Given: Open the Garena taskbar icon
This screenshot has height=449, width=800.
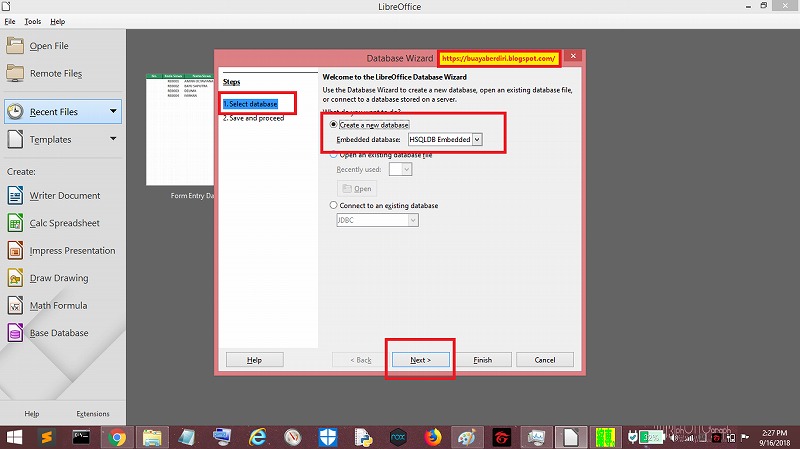Looking at the screenshot, I should tap(501, 438).
